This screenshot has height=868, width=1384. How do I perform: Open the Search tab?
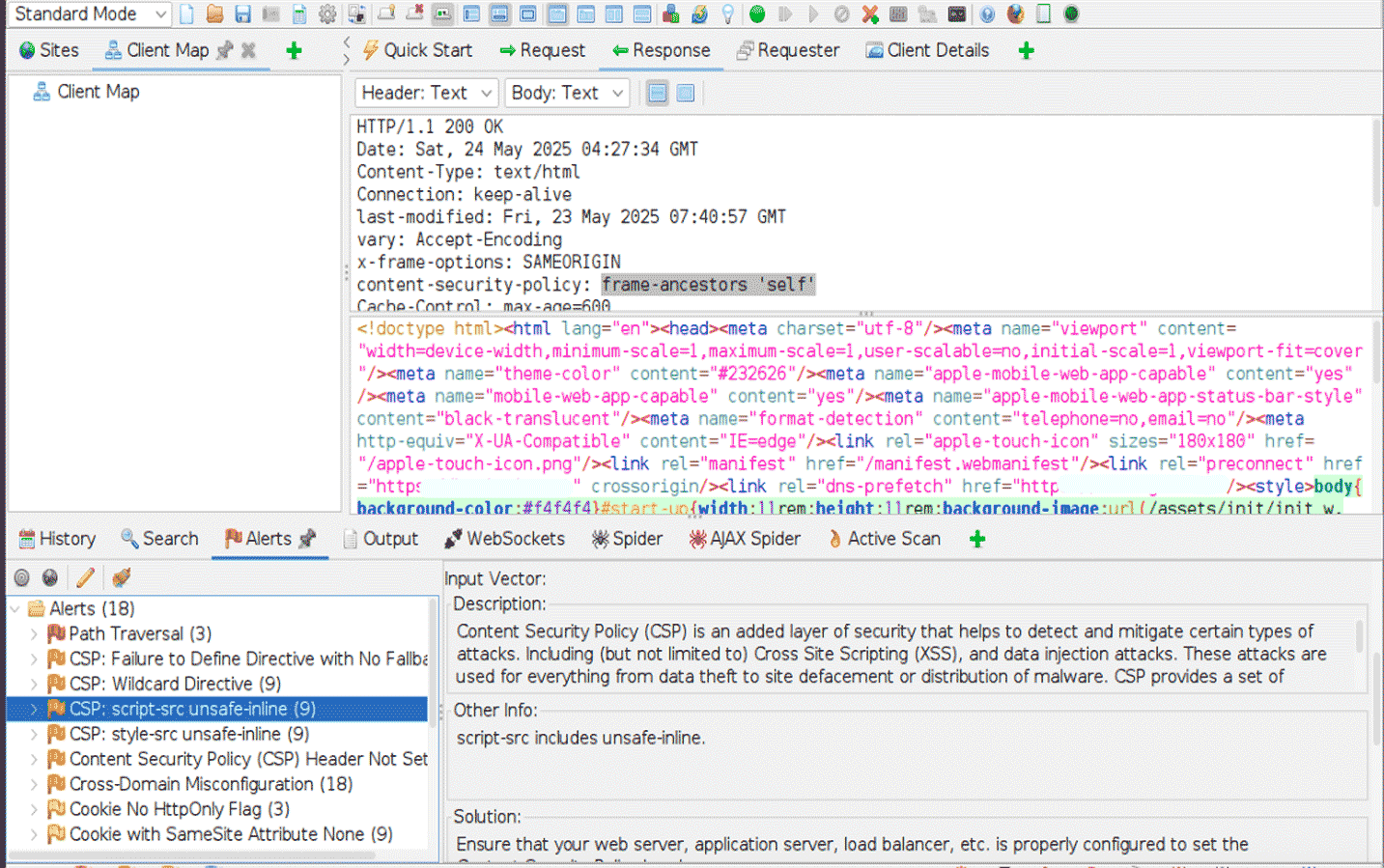(x=159, y=539)
